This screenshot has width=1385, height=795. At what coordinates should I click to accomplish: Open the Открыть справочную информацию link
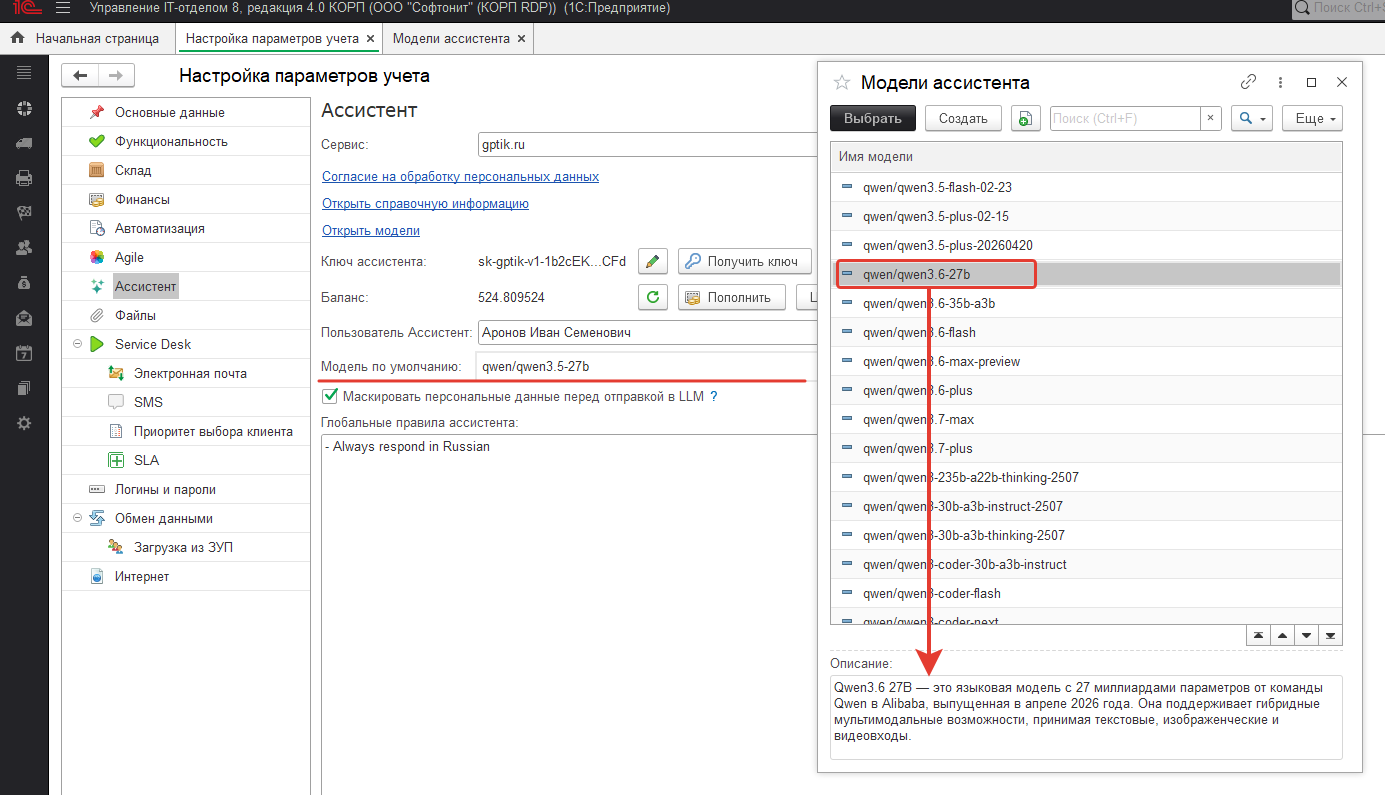(425, 203)
